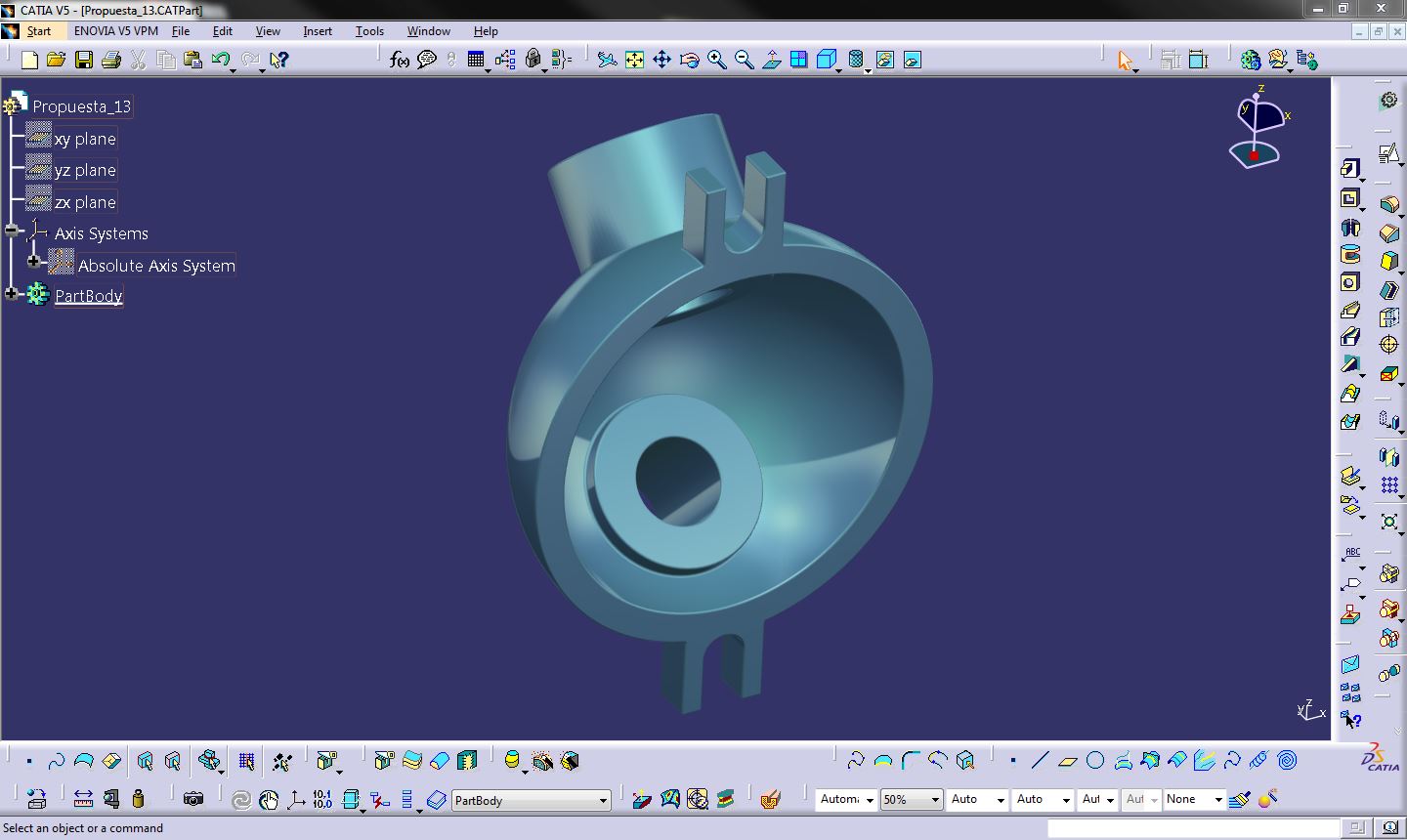Select Propuesta_13 root in tree
This screenshot has height=840, width=1407.
(81, 105)
